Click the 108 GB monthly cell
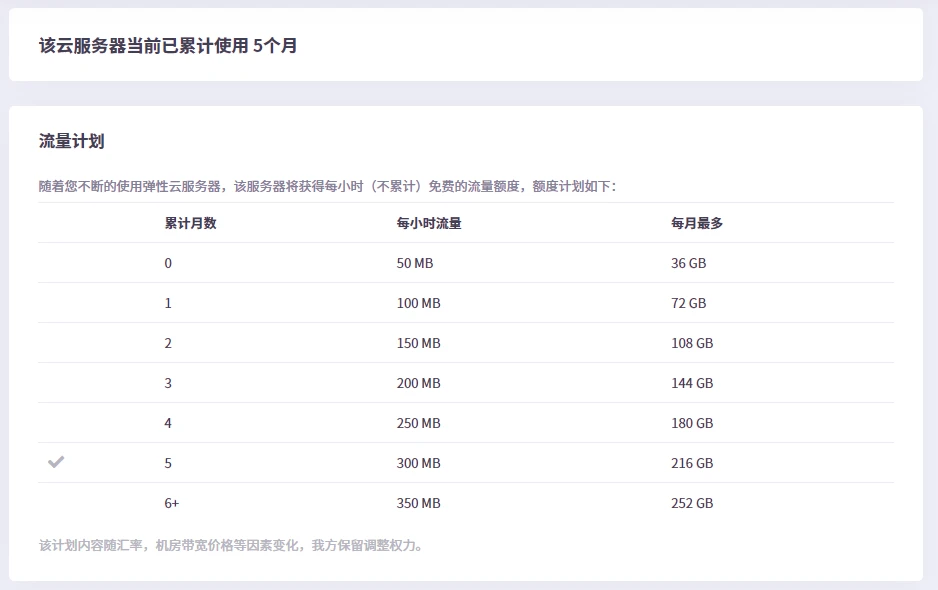Screen dimensions: 938x590 (692, 343)
